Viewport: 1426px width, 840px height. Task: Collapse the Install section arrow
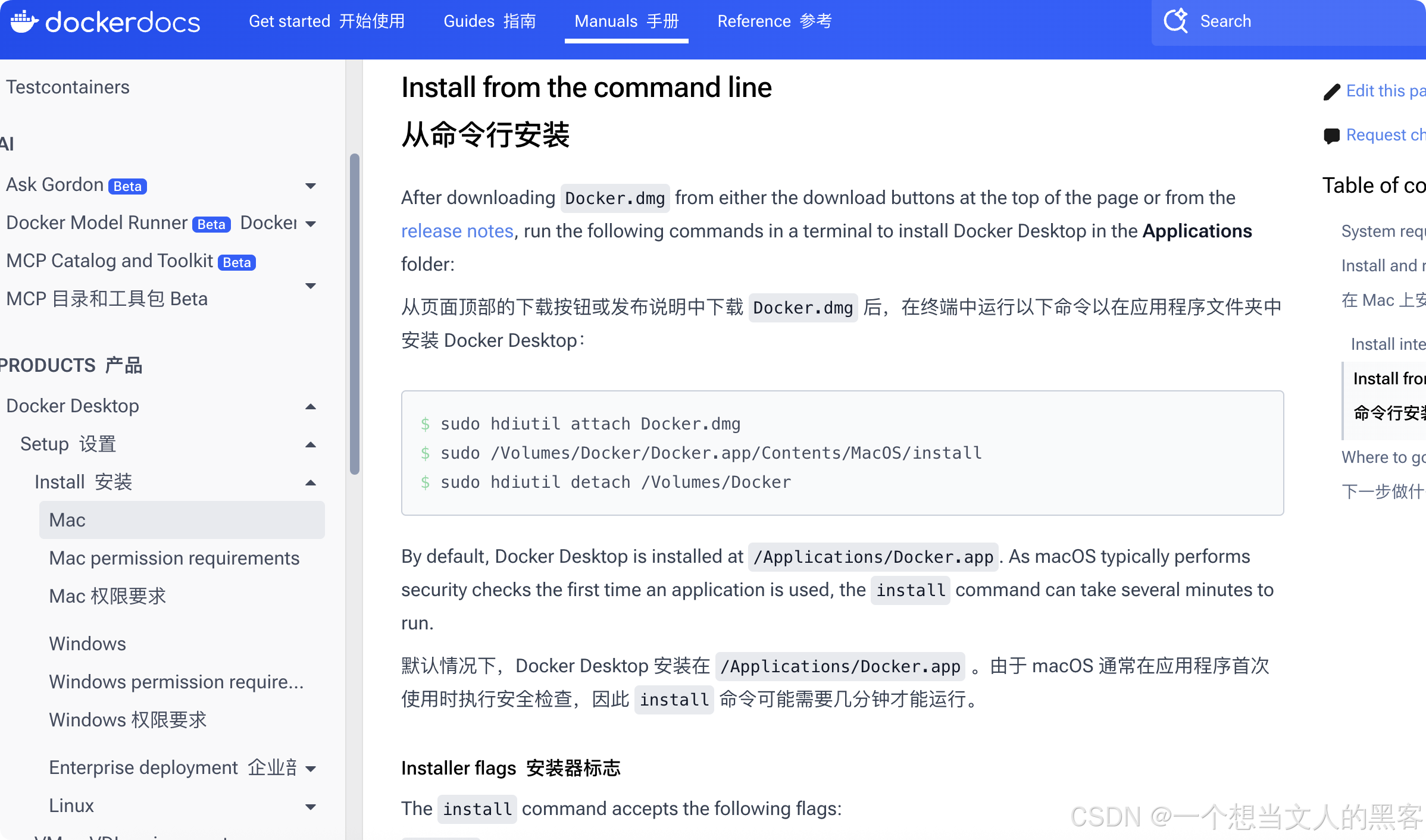pos(311,483)
